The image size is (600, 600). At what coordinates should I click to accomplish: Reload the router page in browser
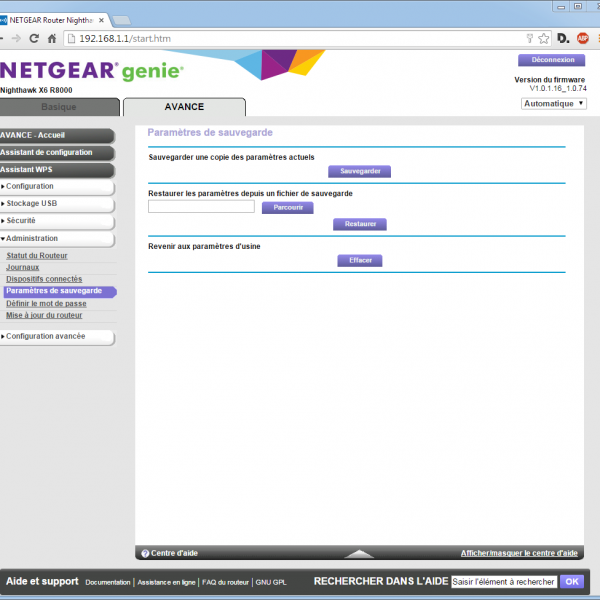[x=34, y=39]
